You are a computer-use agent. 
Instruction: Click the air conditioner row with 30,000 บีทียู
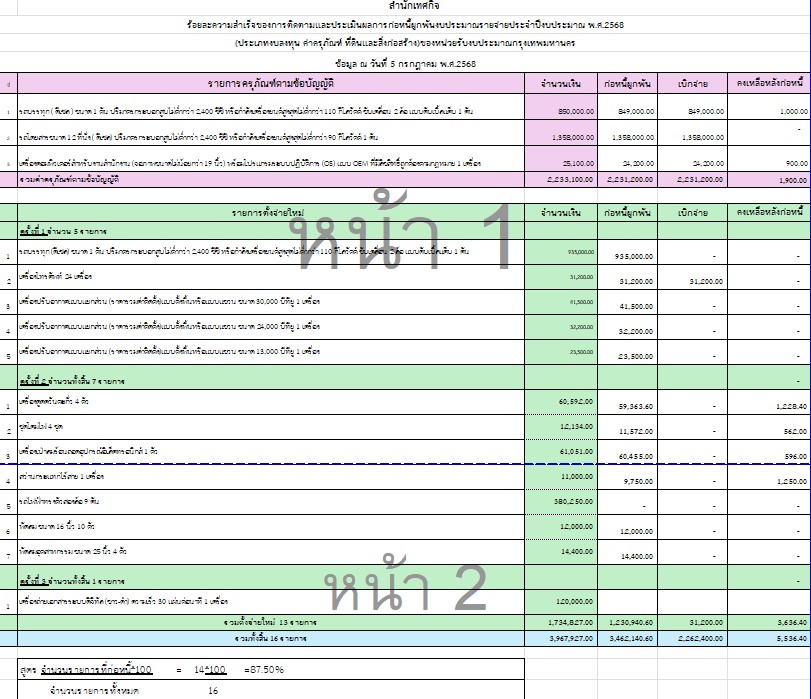(x=271, y=302)
